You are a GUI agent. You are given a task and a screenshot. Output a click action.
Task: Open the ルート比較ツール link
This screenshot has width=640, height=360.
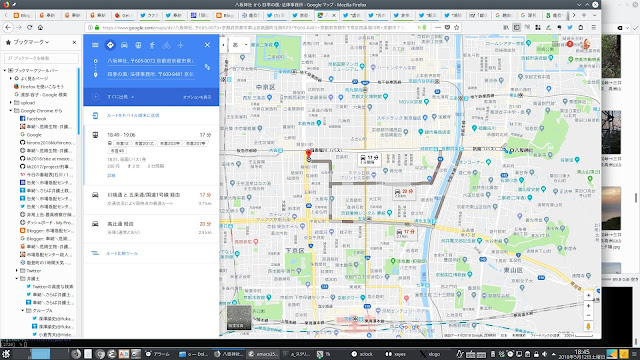click(x=122, y=253)
